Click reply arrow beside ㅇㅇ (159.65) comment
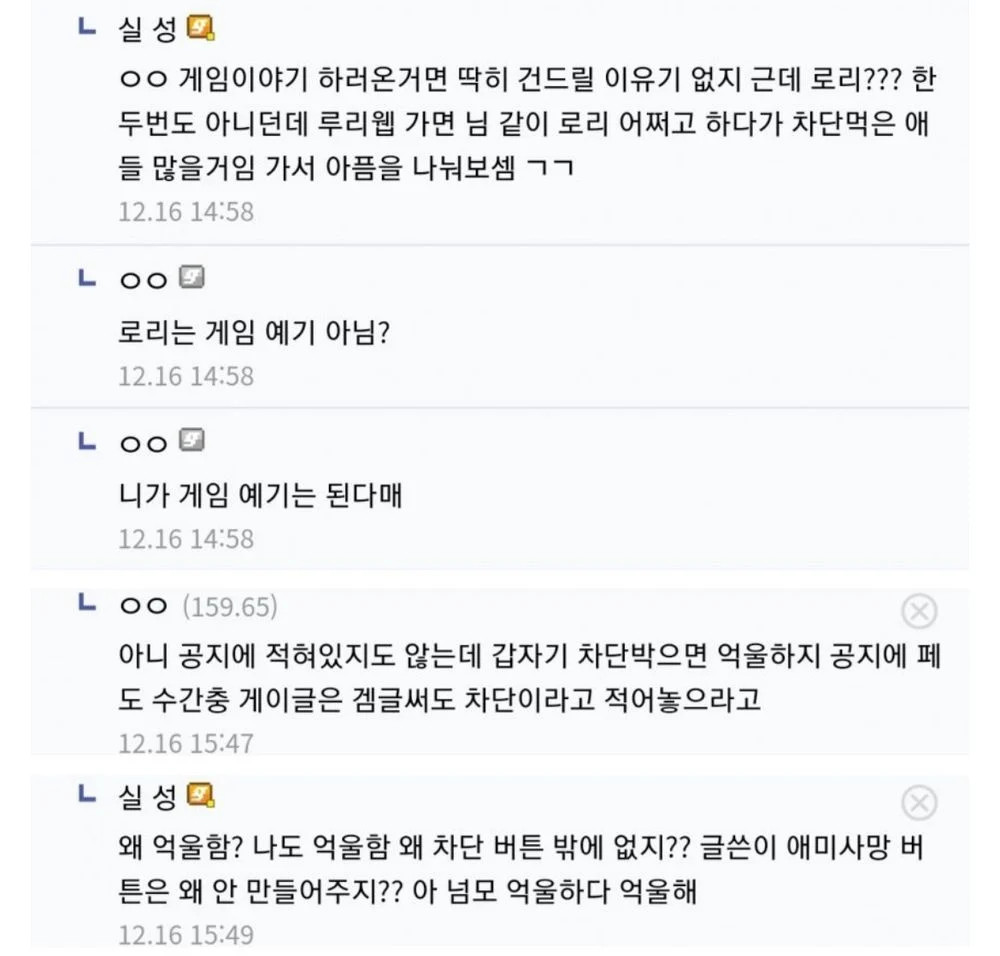Image resolution: width=1000 pixels, height=956 pixels. pyautogui.click(x=86, y=601)
